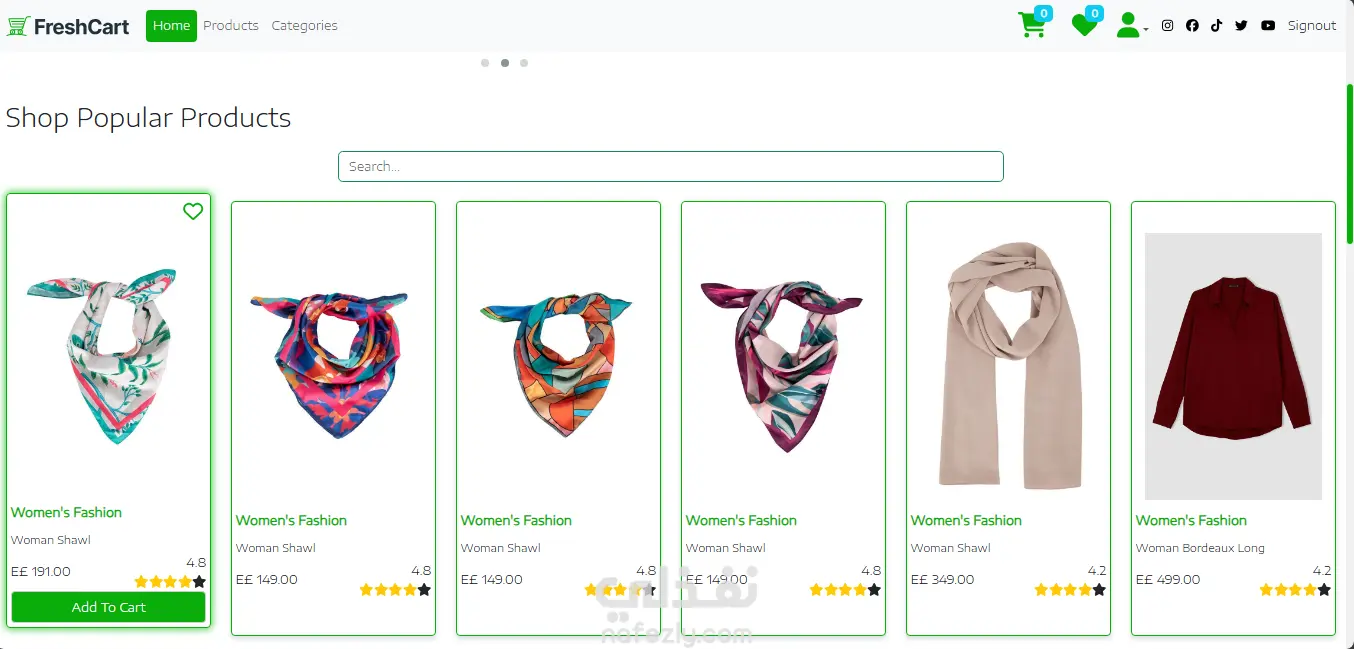Image resolution: width=1354 pixels, height=649 pixels.
Task: Sign out using the Signout link
Action: pos(1312,26)
